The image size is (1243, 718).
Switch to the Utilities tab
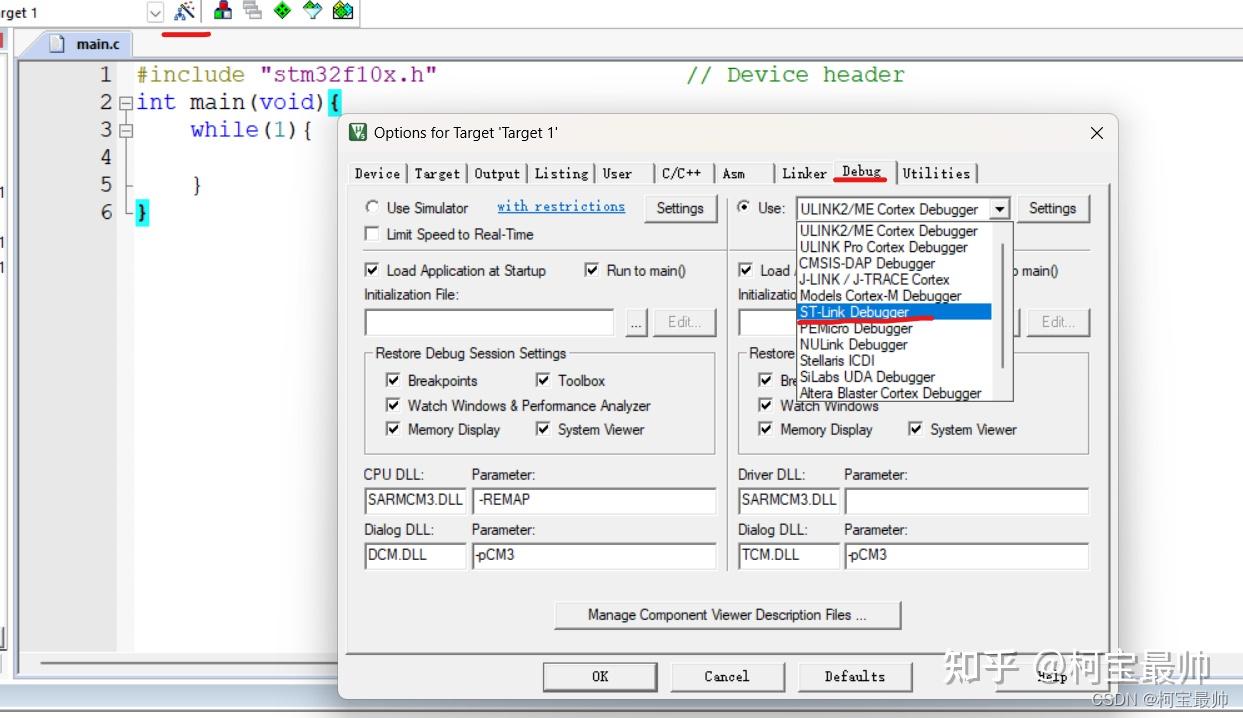[937, 173]
